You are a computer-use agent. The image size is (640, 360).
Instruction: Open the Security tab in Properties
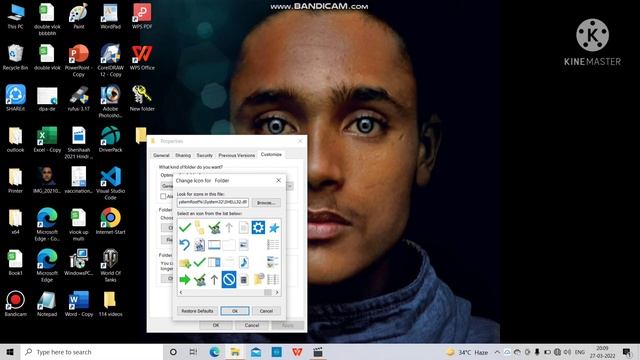pos(204,155)
